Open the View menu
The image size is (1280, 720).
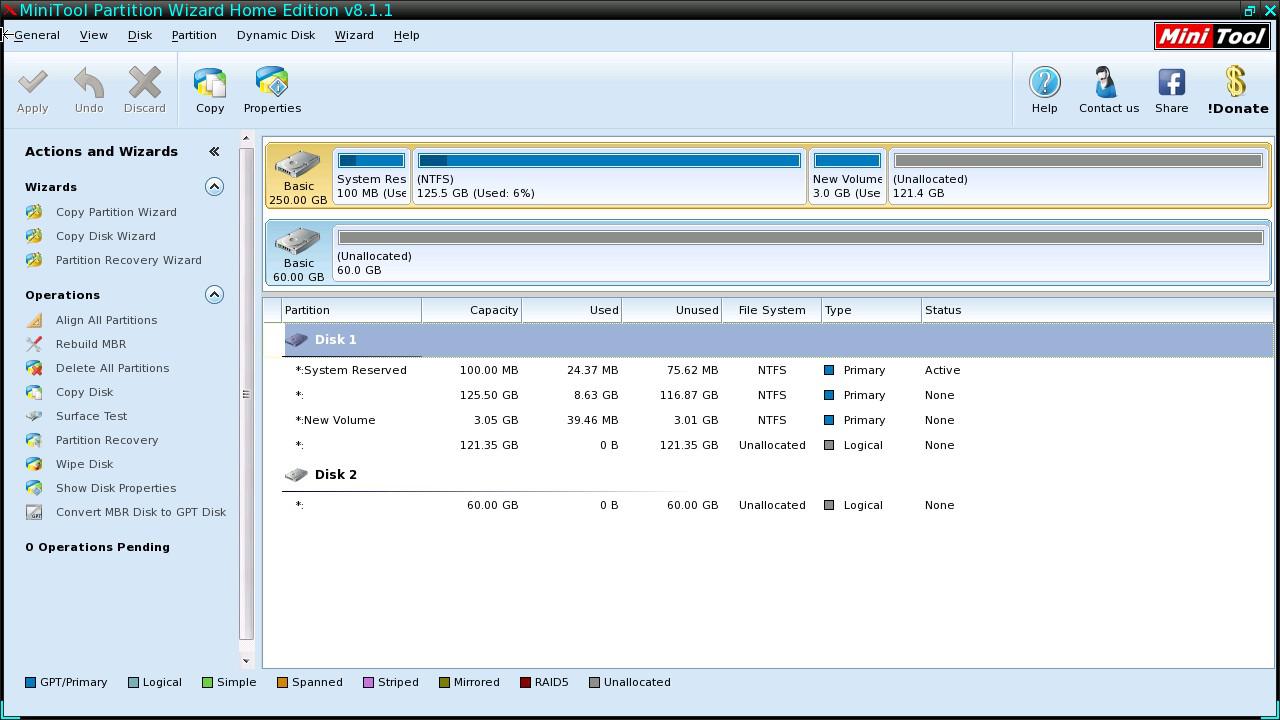pos(93,35)
